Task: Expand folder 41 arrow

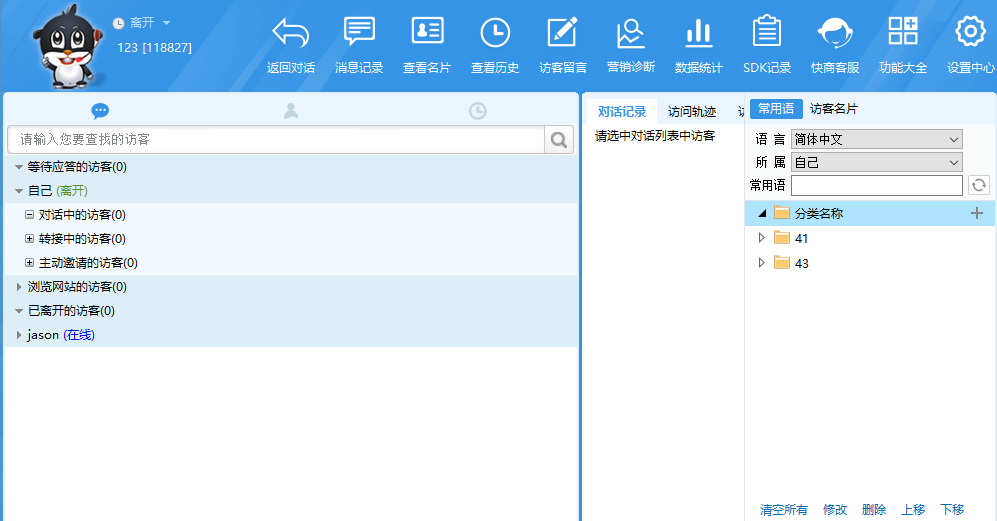Action: point(761,238)
